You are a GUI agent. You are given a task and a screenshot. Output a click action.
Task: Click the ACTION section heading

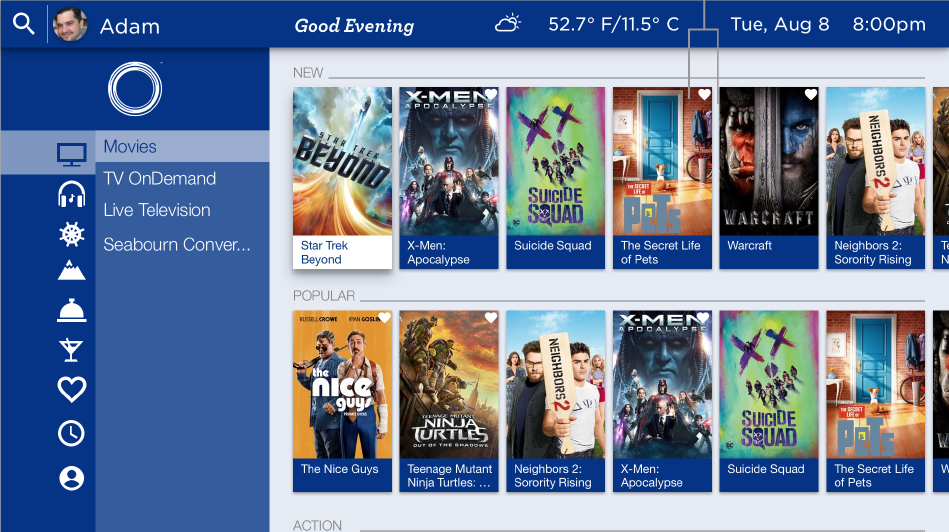317,525
